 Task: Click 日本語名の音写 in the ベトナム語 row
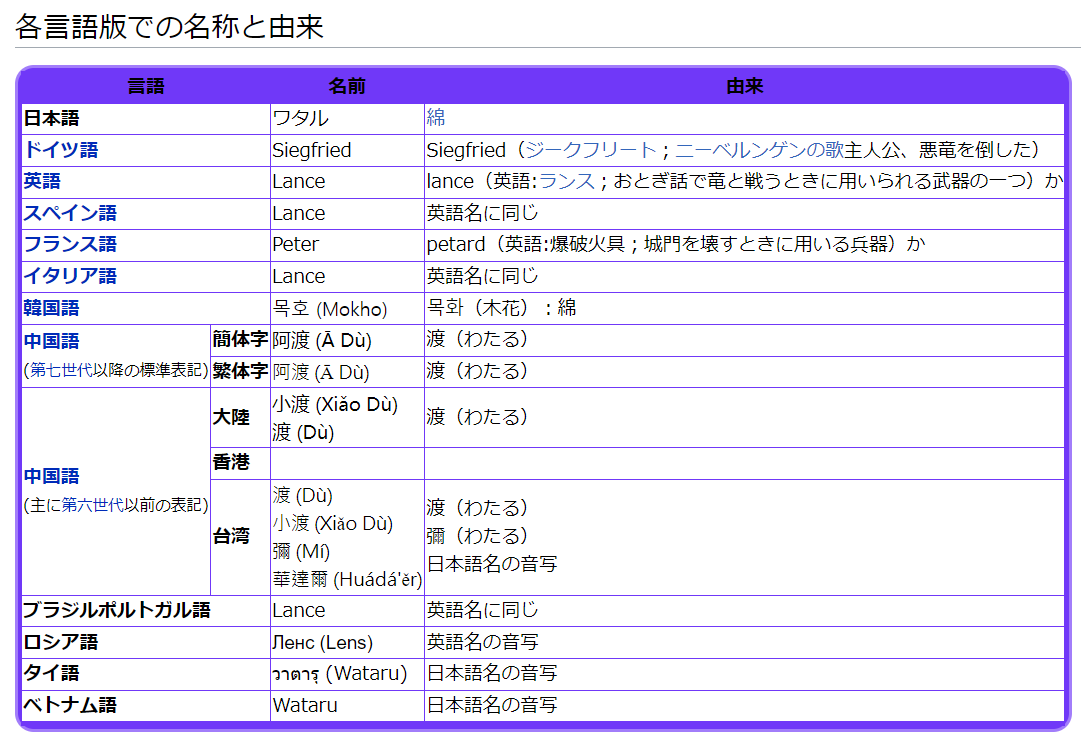click(x=492, y=704)
